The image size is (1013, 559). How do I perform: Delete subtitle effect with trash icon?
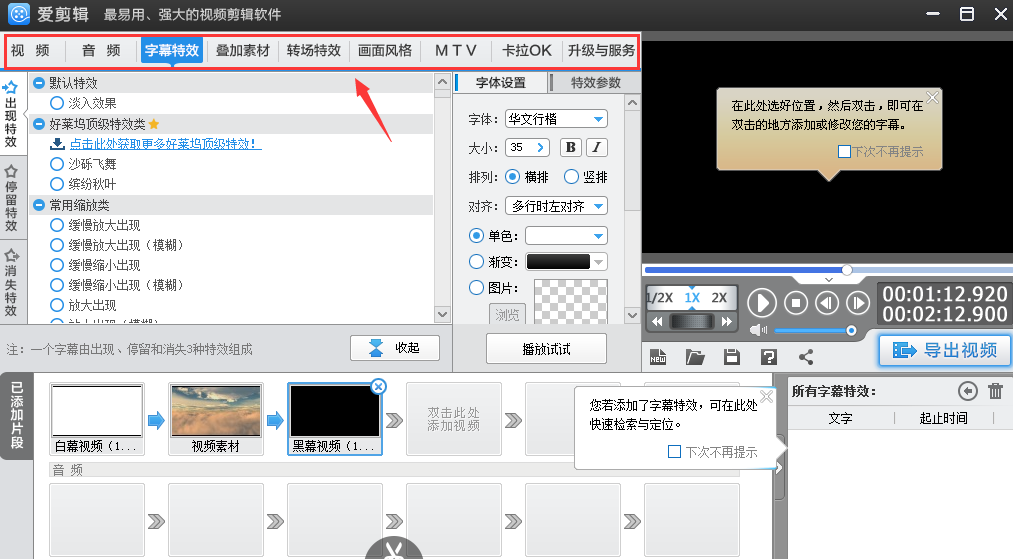click(x=996, y=392)
